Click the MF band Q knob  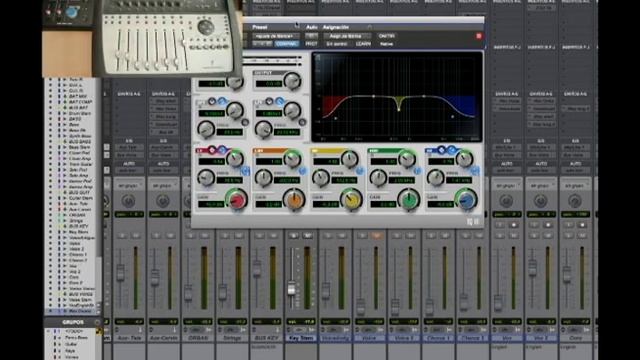349,160
